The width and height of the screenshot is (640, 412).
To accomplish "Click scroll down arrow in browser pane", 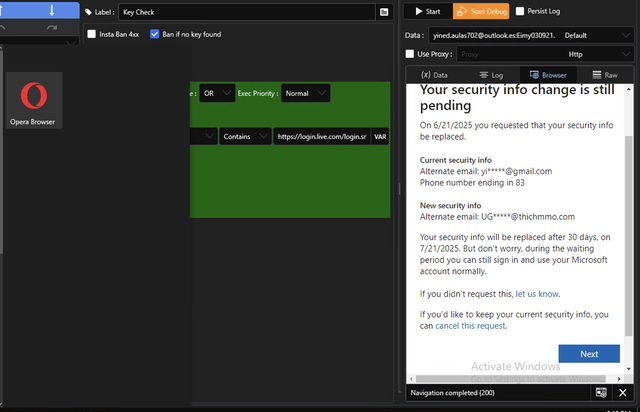I will (x=629, y=369).
